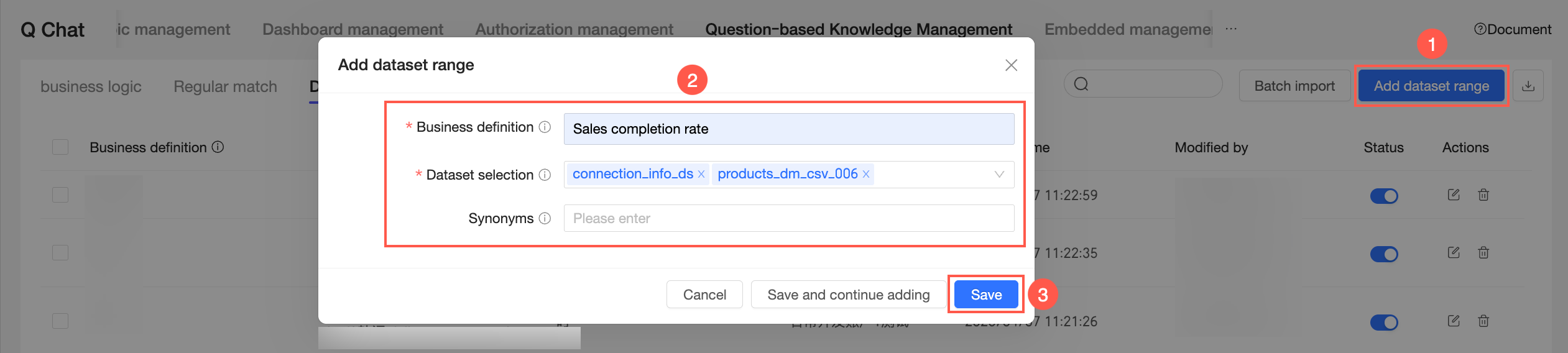Toggle the select-all header checkbox
The width and height of the screenshot is (1568, 353).
(60, 147)
